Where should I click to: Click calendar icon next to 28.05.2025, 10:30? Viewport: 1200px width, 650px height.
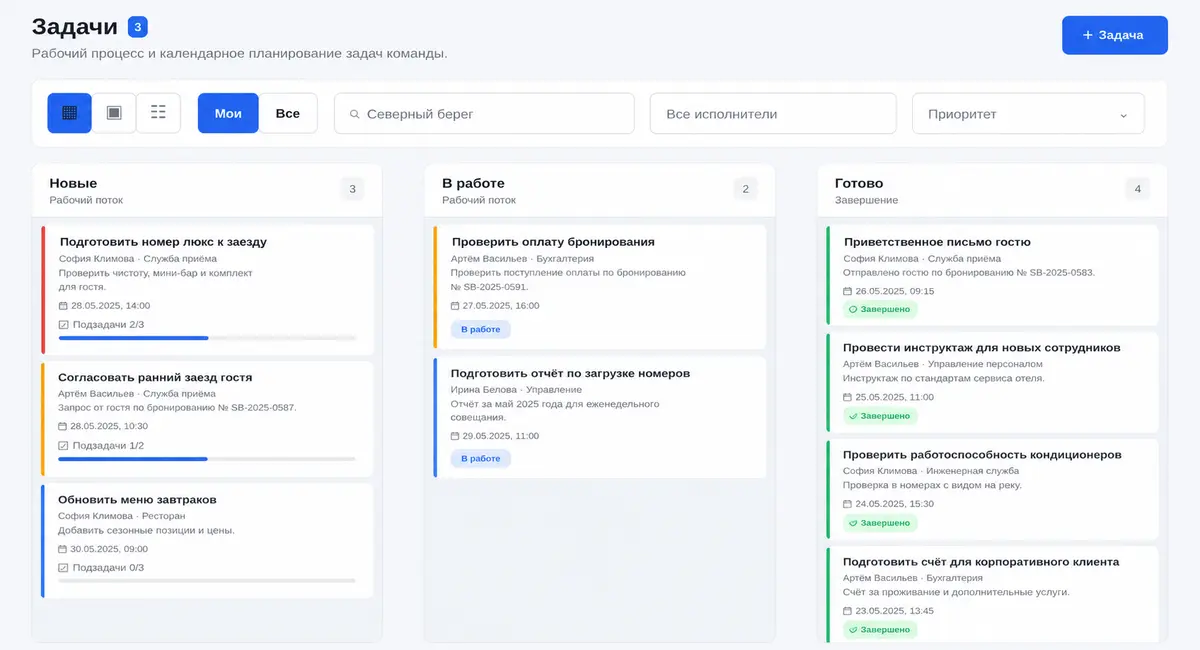click(63, 426)
